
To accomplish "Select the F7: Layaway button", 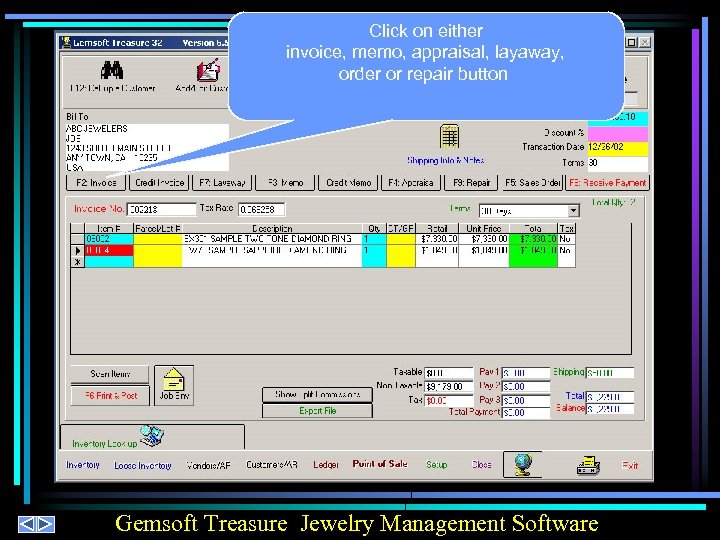I will 222,183.
